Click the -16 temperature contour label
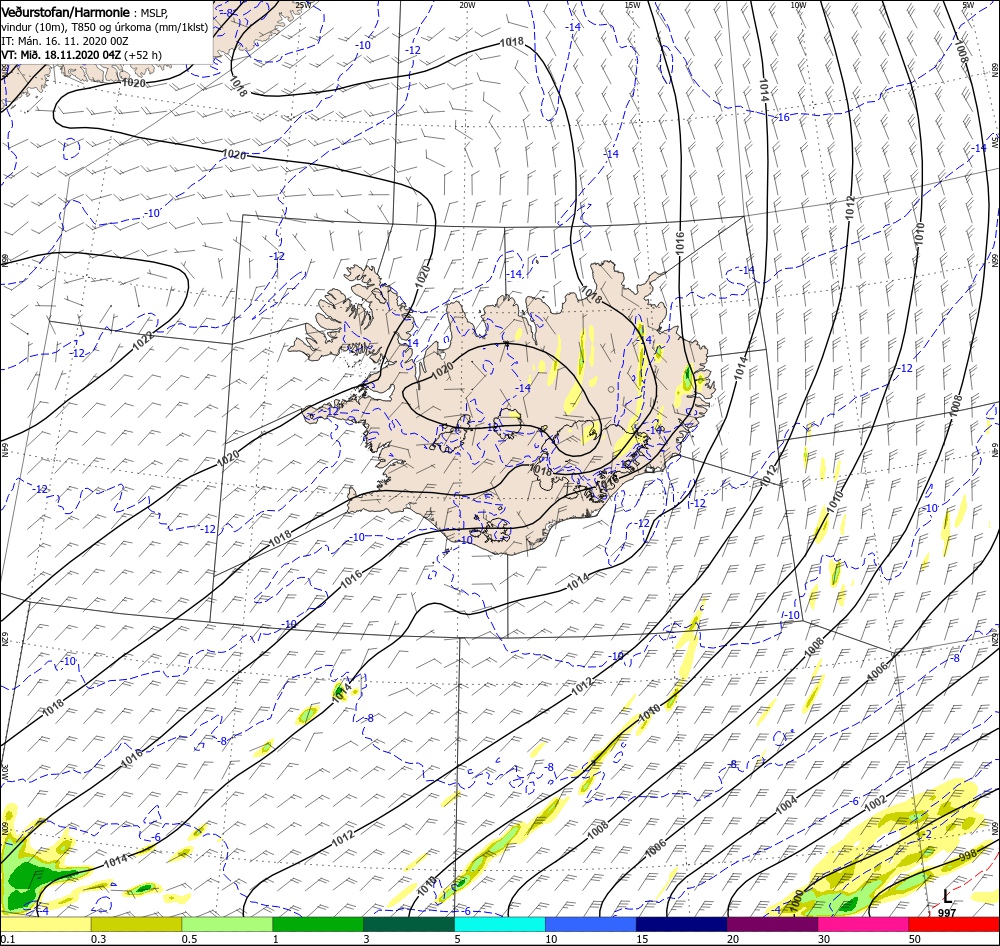This screenshot has height=946, width=1000. tap(783, 117)
